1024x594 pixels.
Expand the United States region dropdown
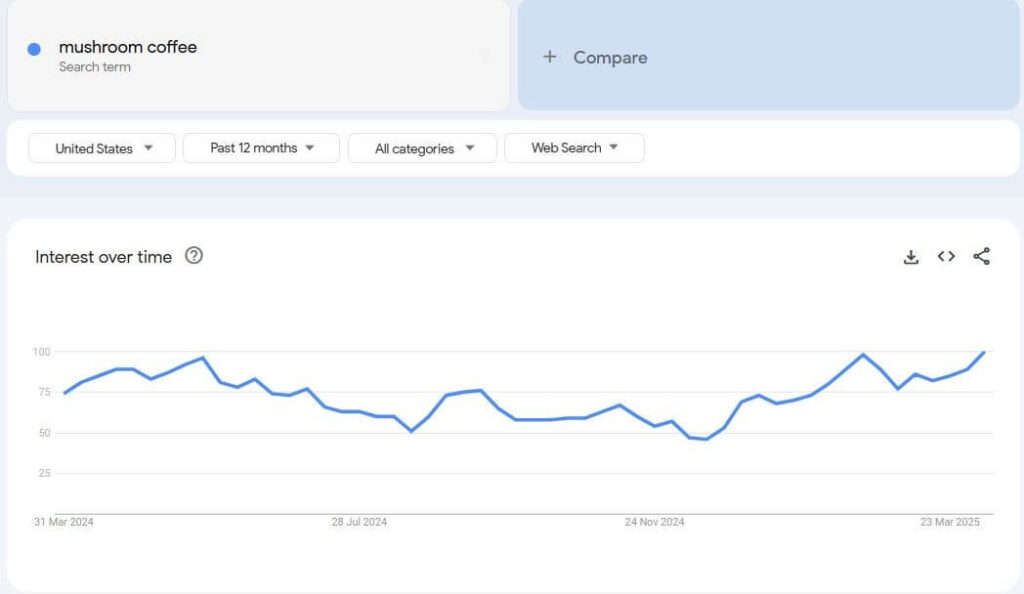102,148
